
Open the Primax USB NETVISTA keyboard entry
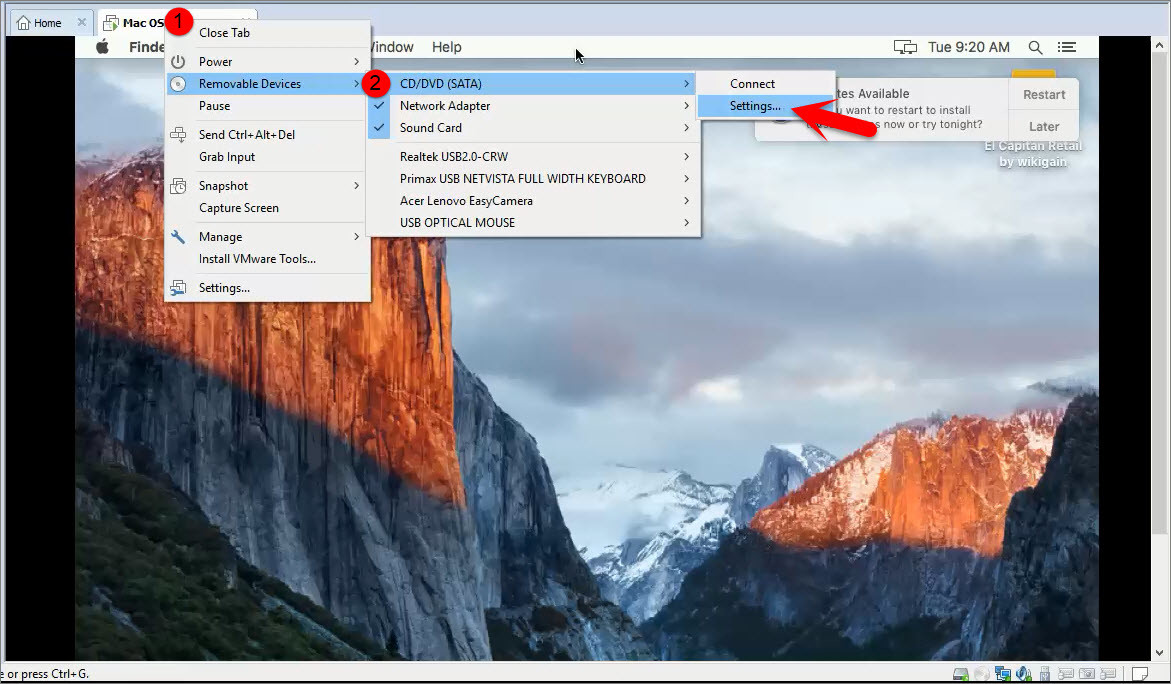point(533,178)
